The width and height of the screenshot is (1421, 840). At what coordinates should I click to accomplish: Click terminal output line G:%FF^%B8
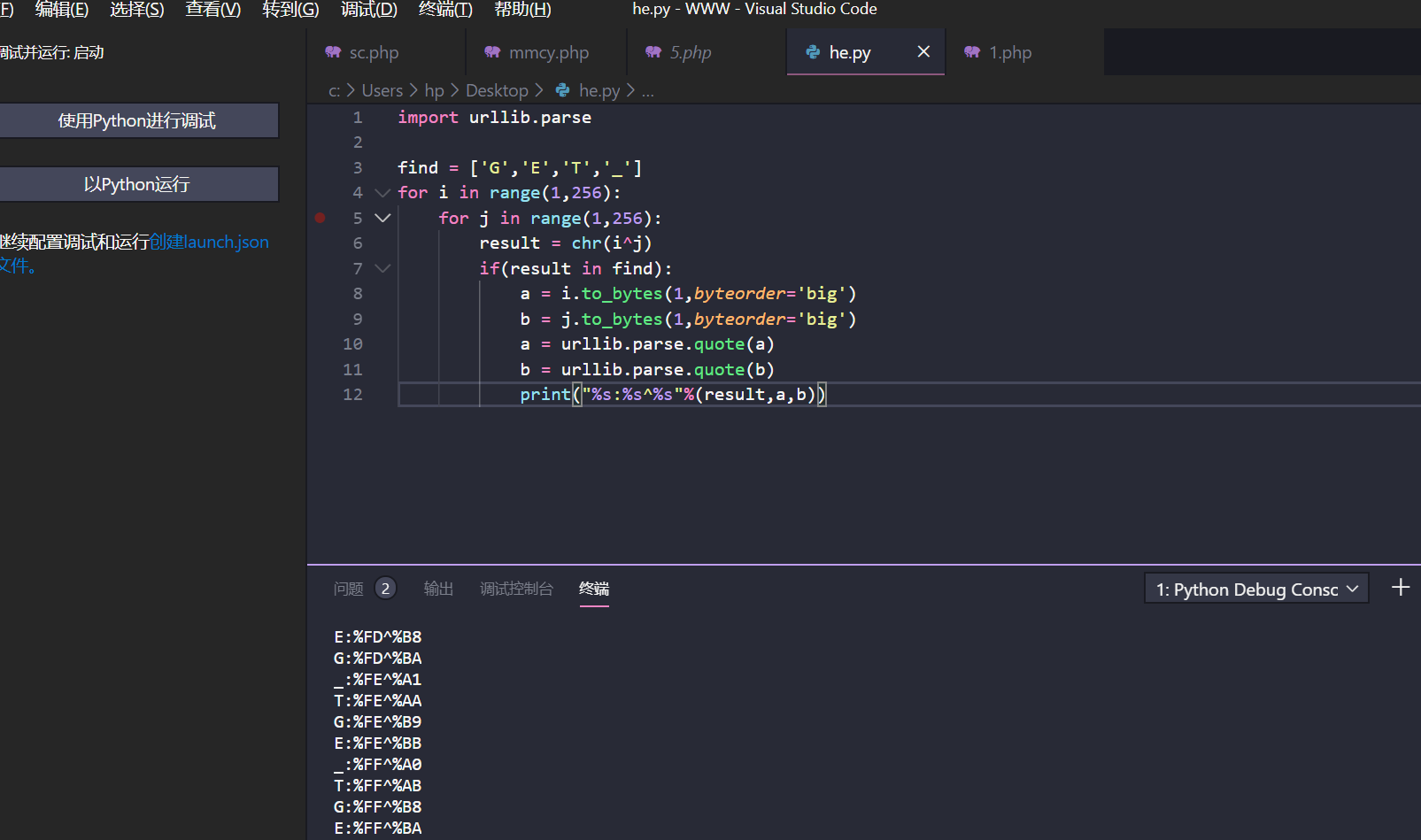click(x=378, y=806)
